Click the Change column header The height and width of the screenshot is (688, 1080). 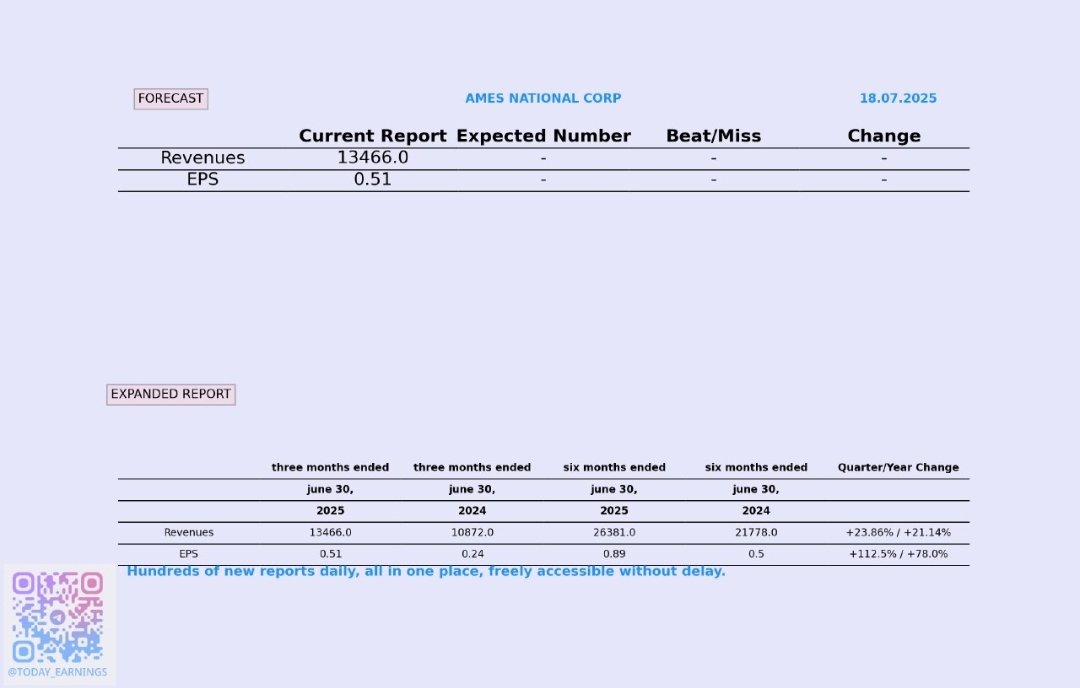pos(884,136)
